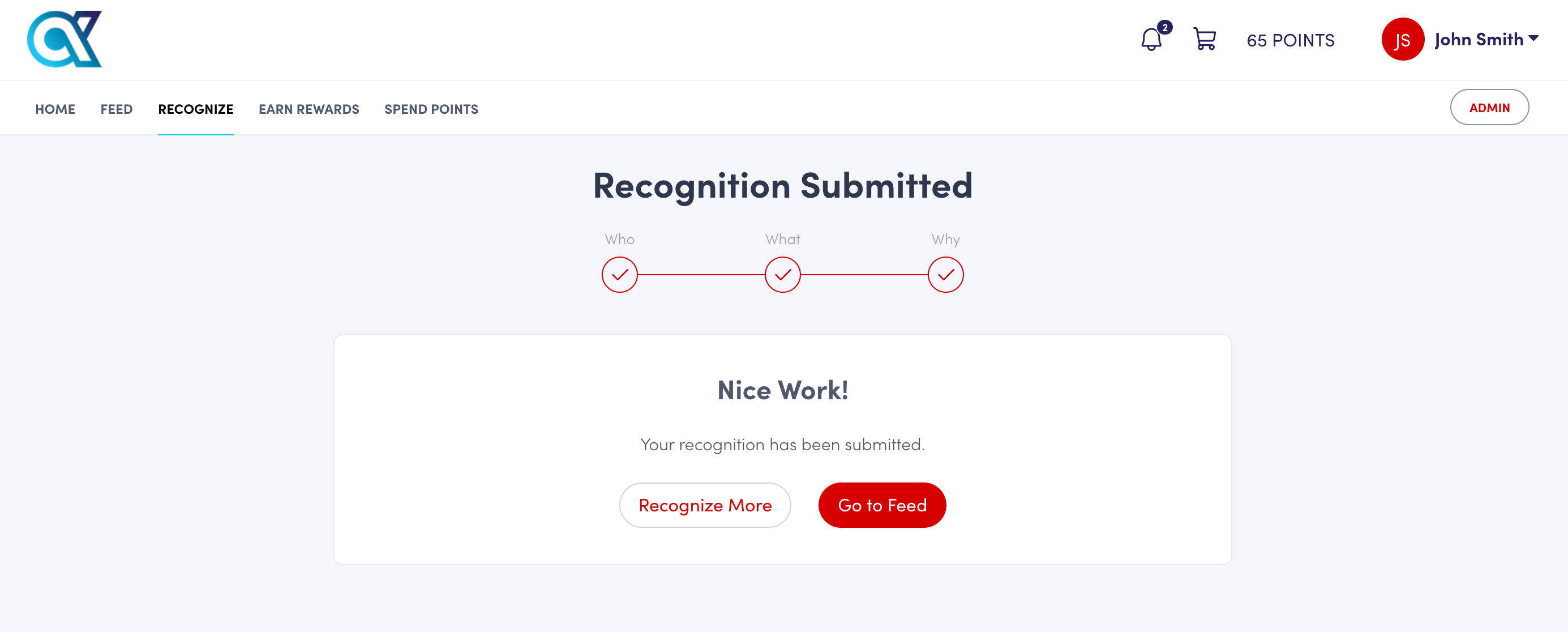Click the Who step checkmark
This screenshot has height=632, width=1568.
pos(619,275)
